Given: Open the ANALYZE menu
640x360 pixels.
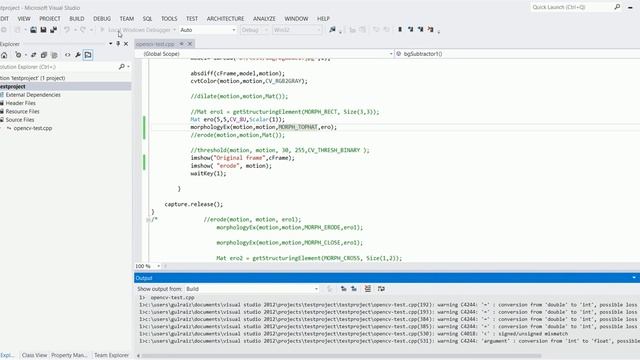Looking at the screenshot, I should point(264,18).
